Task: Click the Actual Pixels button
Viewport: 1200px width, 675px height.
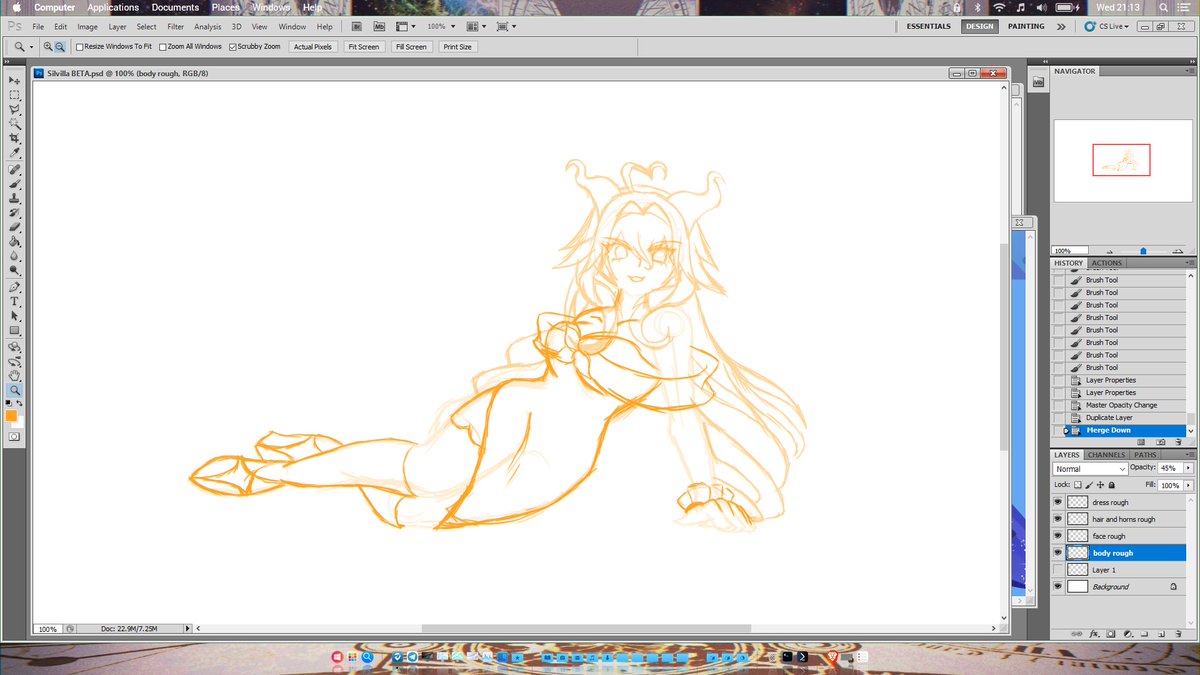Action: coord(312,46)
